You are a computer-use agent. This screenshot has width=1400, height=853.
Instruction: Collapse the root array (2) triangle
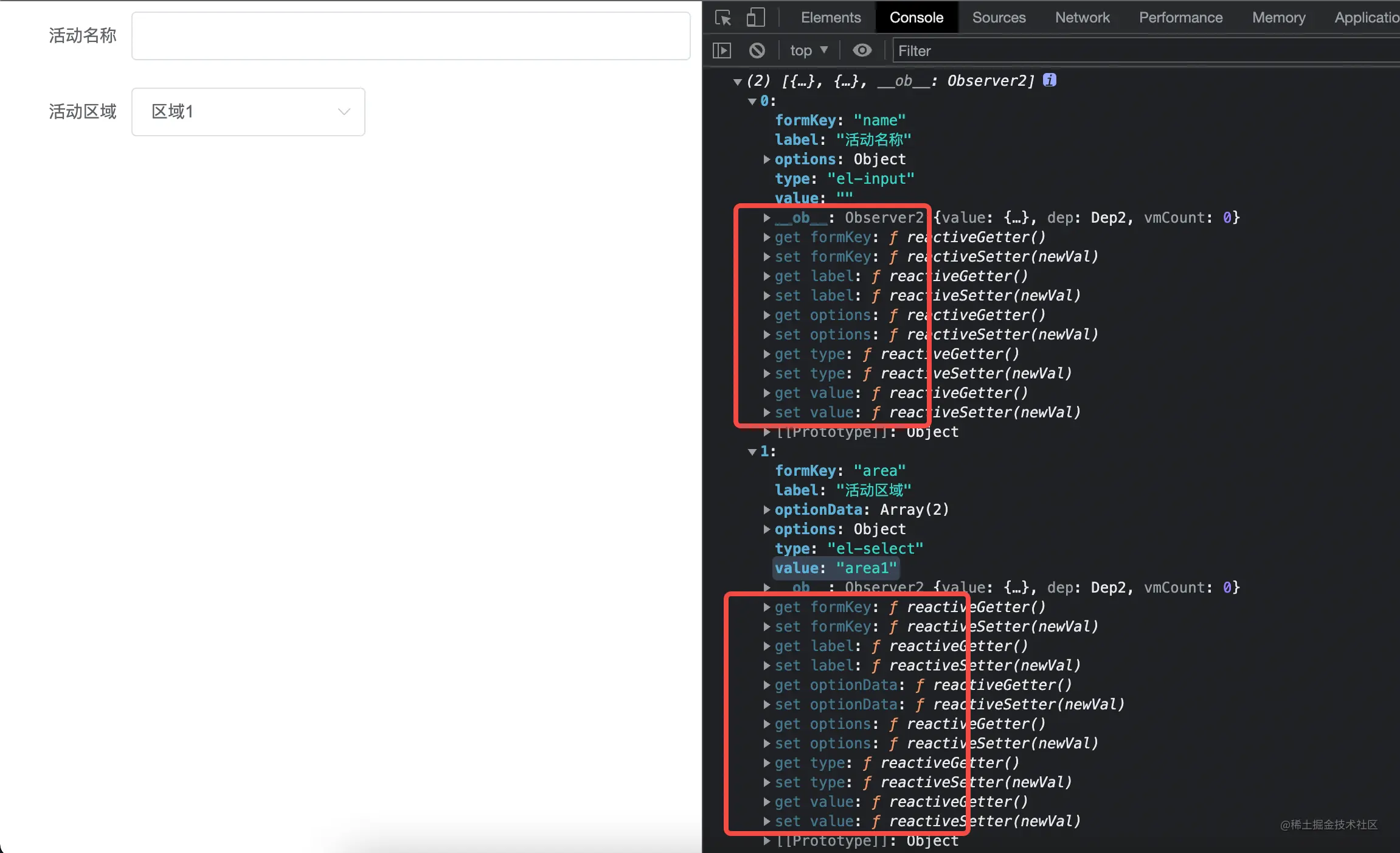point(738,82)
